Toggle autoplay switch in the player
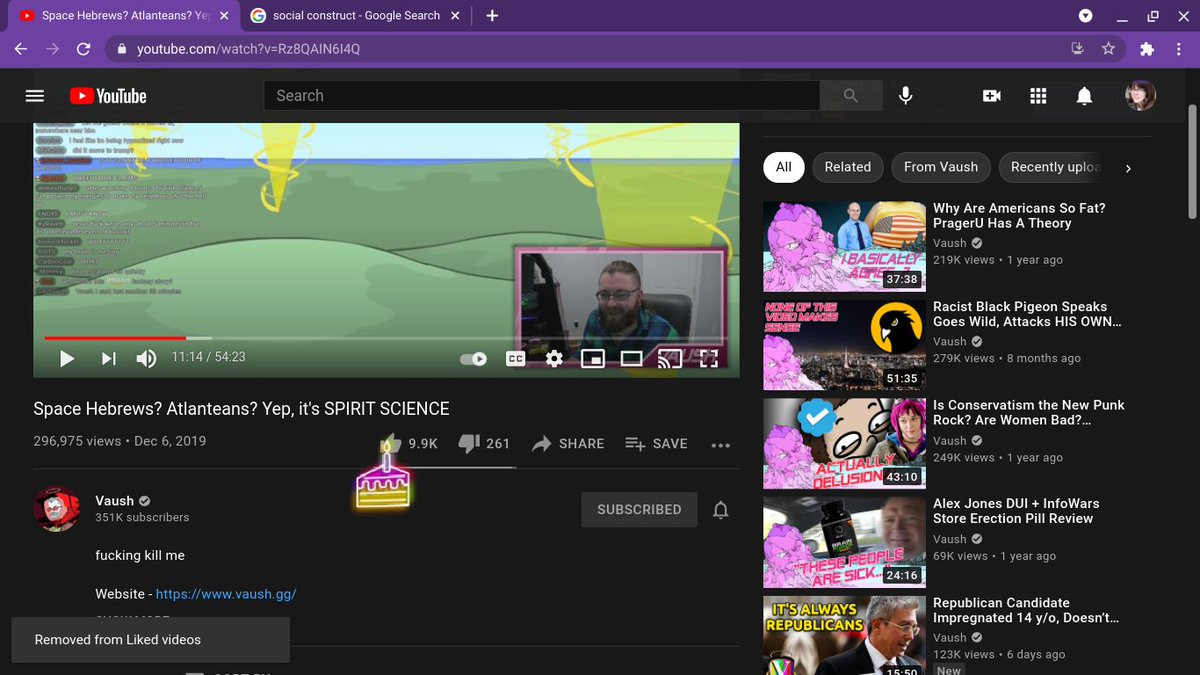Image resolution: width=1200 pixels, height=675 pixels. [x=473, y=358]
